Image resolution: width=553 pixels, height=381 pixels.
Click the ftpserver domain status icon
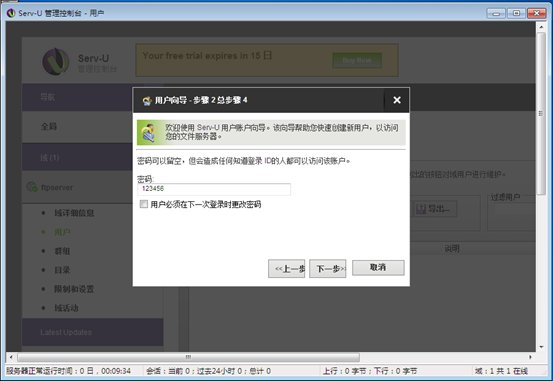coord(32,187)
